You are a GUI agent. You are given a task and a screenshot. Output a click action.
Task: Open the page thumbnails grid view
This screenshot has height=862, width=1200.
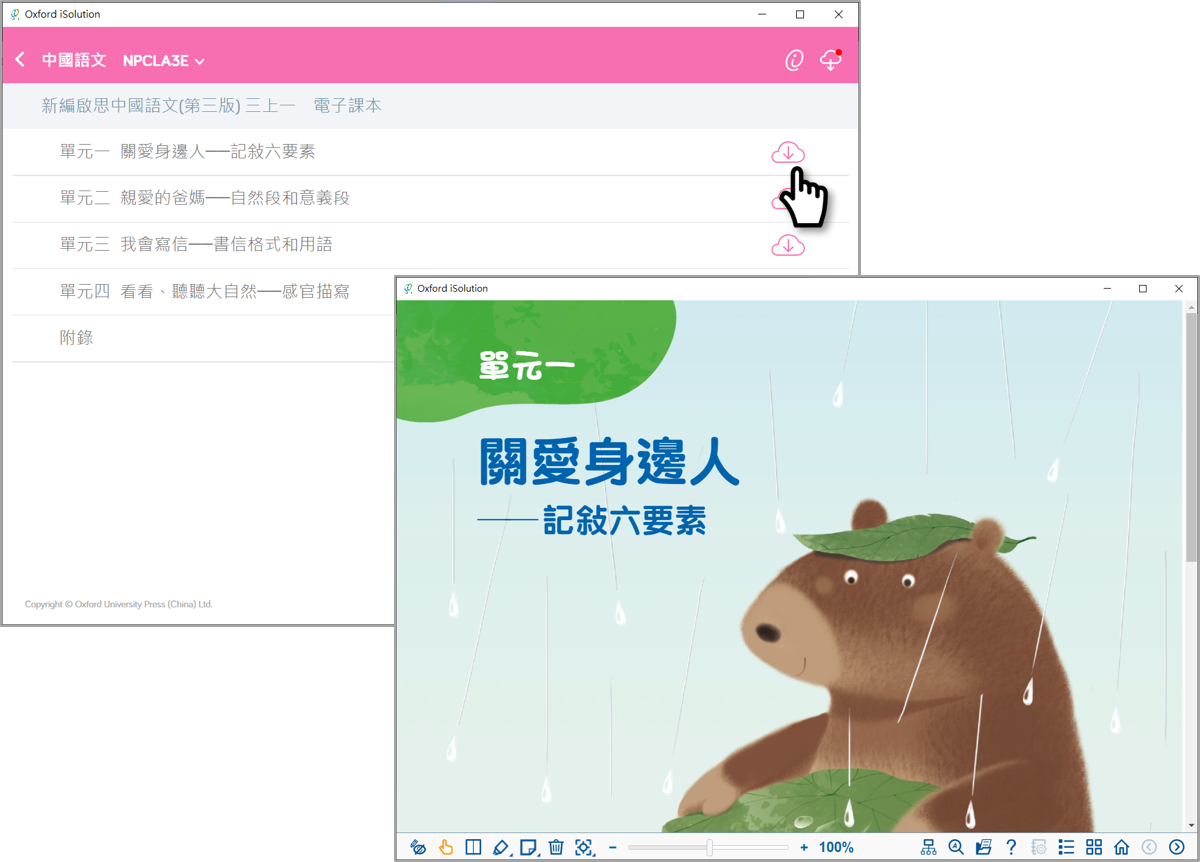click(1094, 847)
